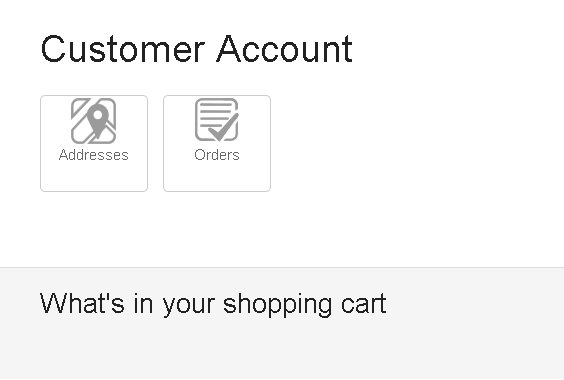Click the Customer Account heading

(197, 49)
